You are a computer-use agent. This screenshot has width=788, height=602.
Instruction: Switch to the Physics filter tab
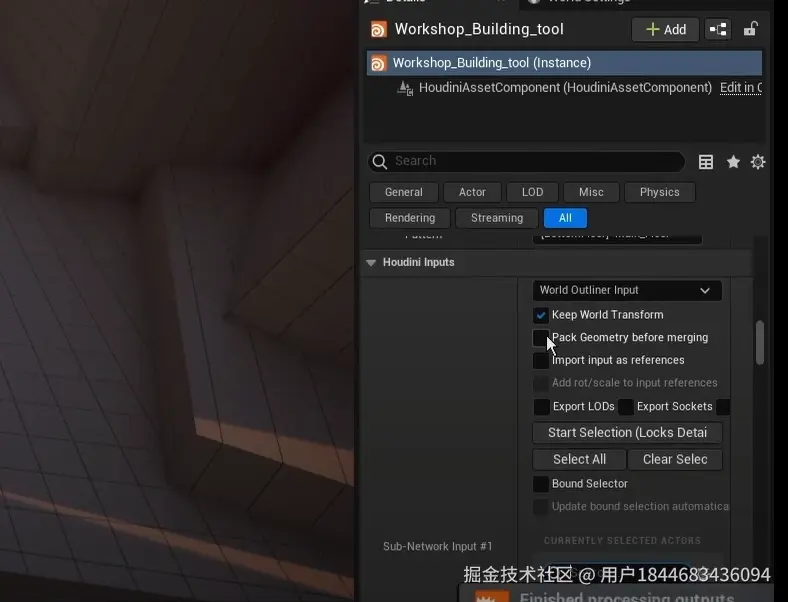[x=659, y=192]
